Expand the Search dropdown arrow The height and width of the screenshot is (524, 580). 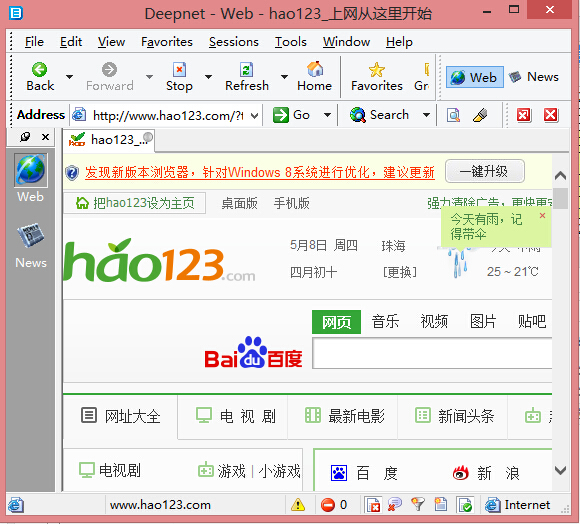tap(426, 115)
